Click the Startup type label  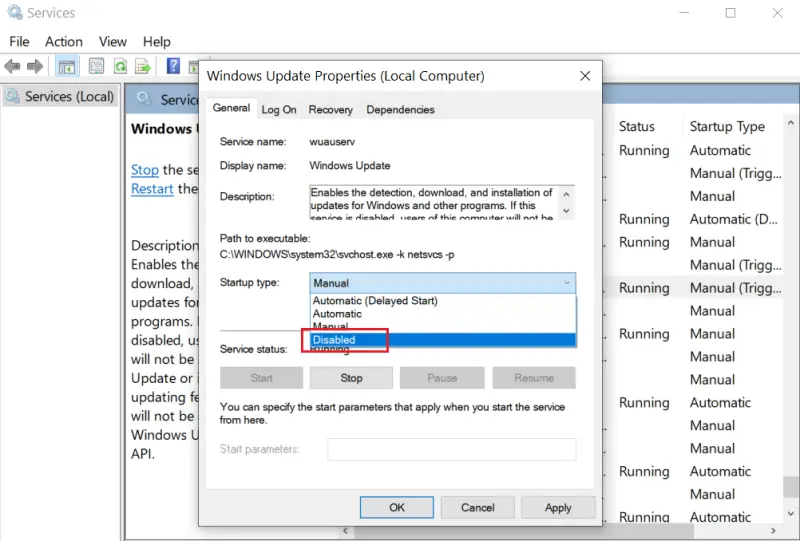pyautogui.click(x=249, y=283)
